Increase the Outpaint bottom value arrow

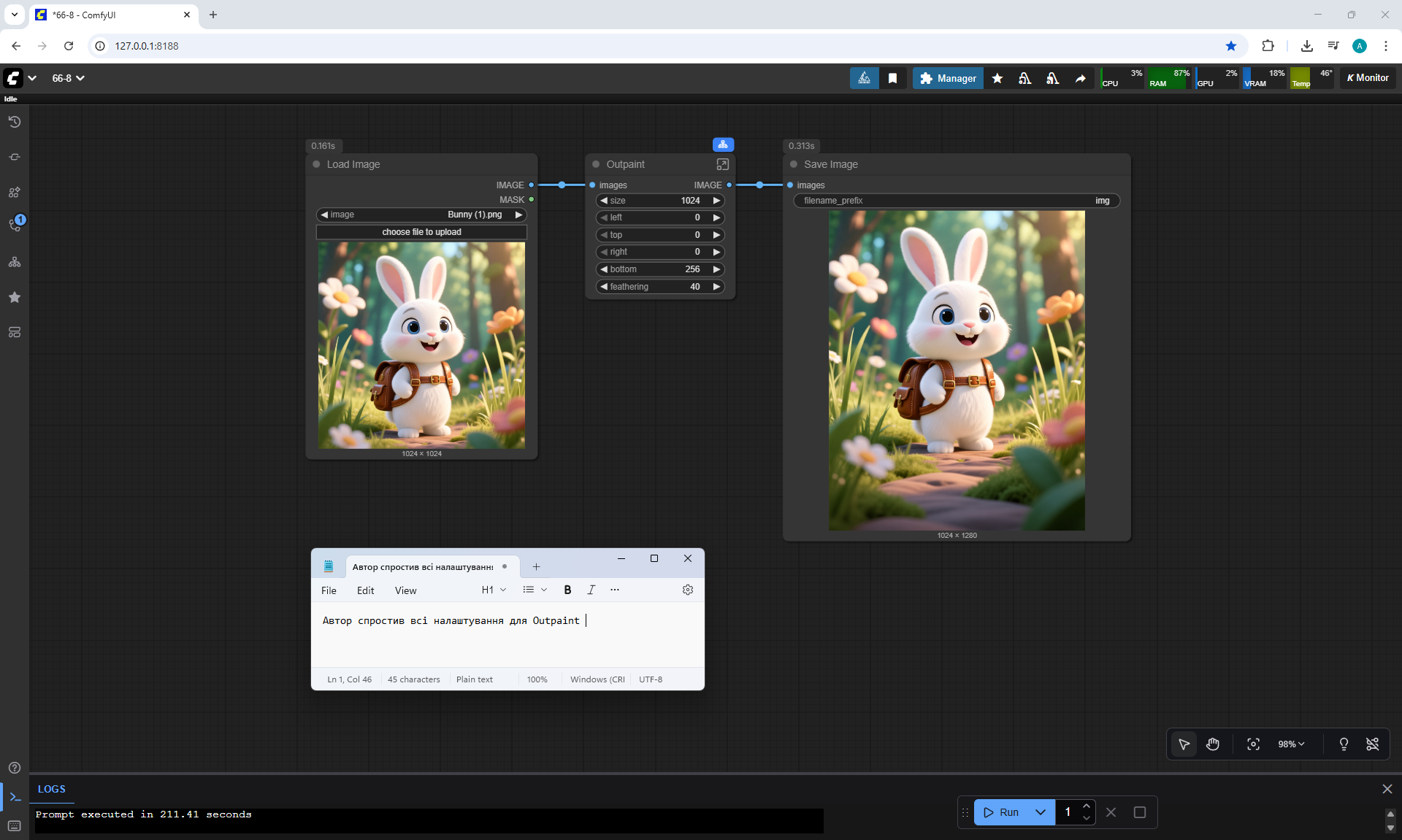716,269
